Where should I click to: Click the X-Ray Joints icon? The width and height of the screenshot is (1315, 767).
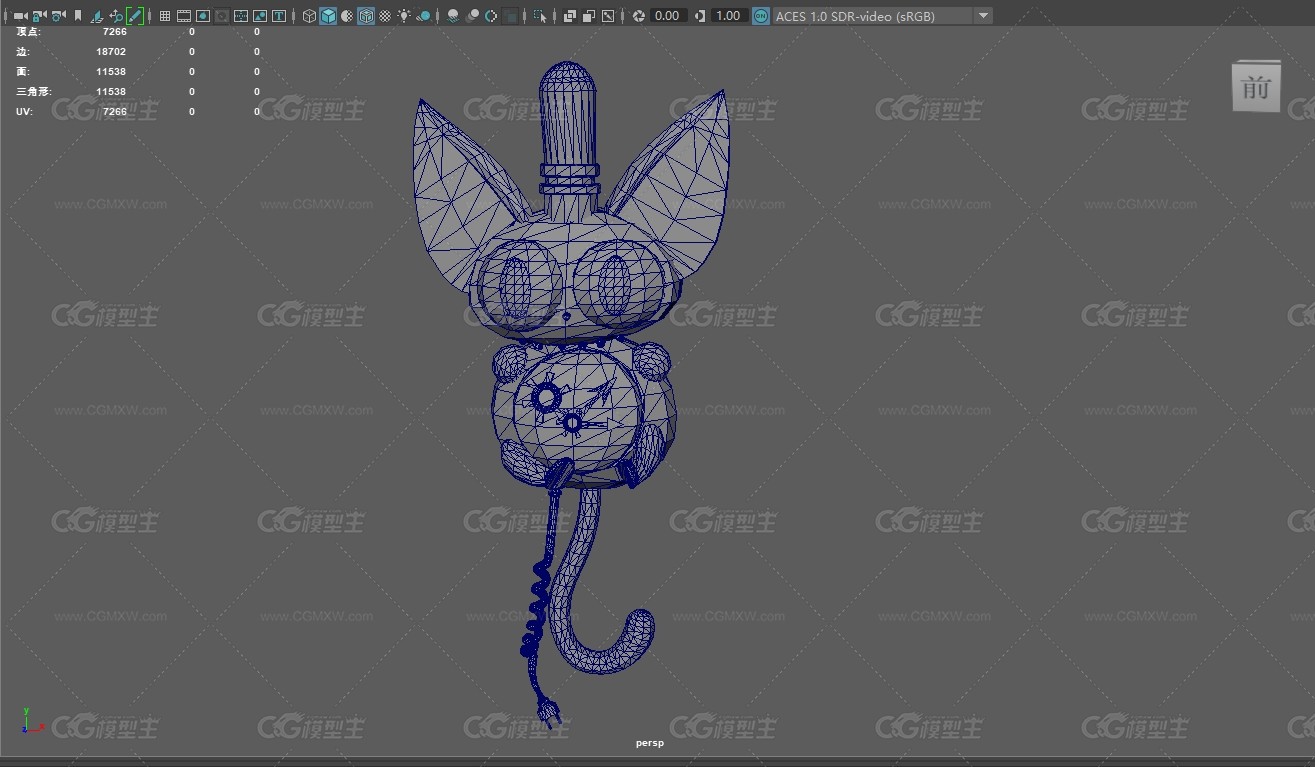pyautogui.click(x=607, y=16)
